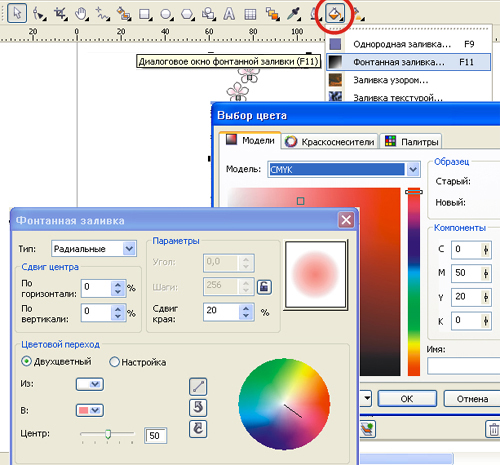Select the Table tool
The image size is (500, 465).
250,14
